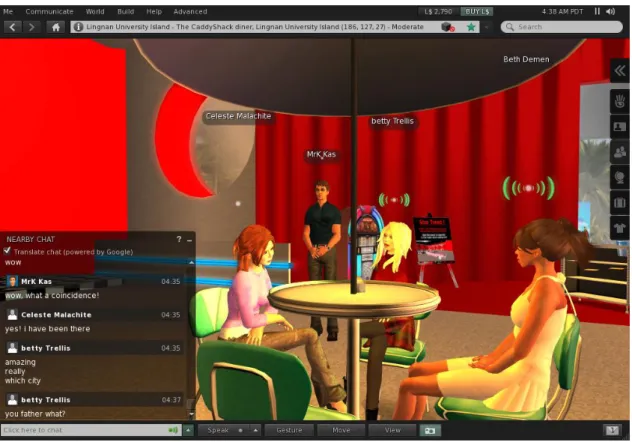
Task: Open the Advanced menu
Action: pos(190,11)
